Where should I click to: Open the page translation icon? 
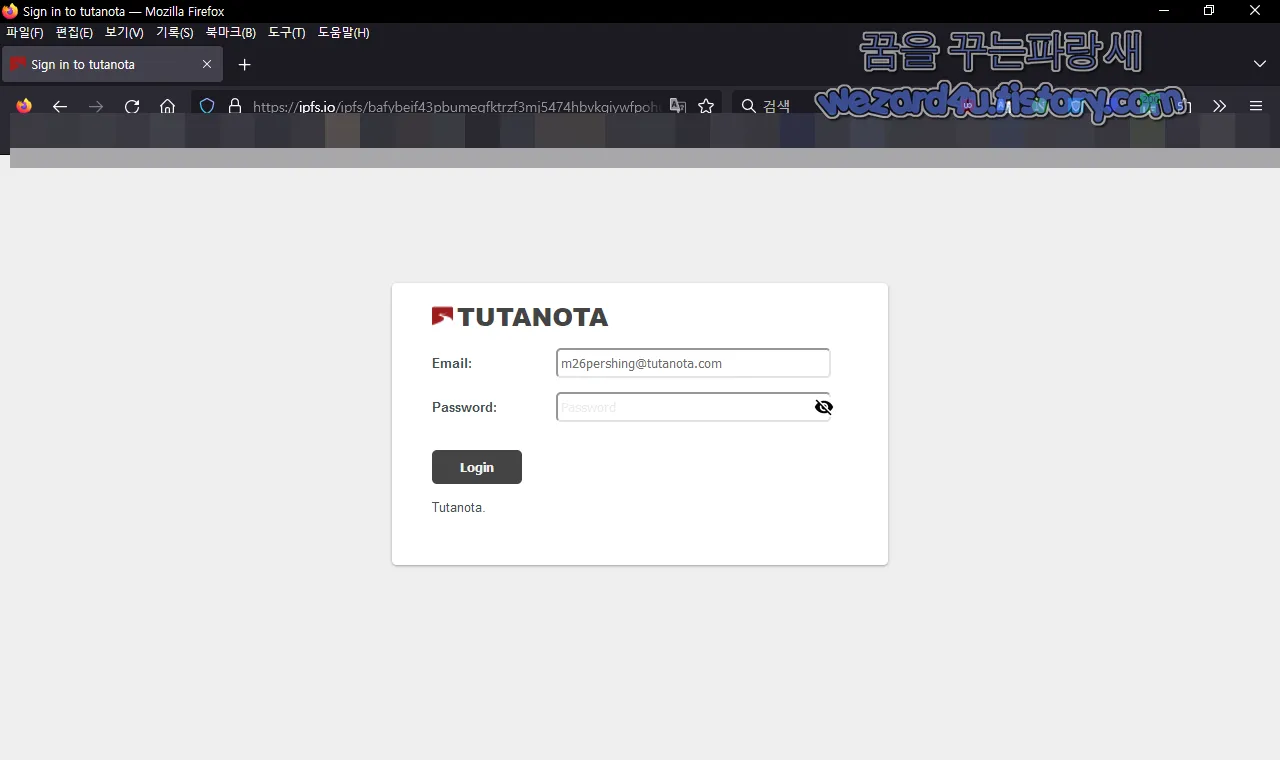coord(677,106)
